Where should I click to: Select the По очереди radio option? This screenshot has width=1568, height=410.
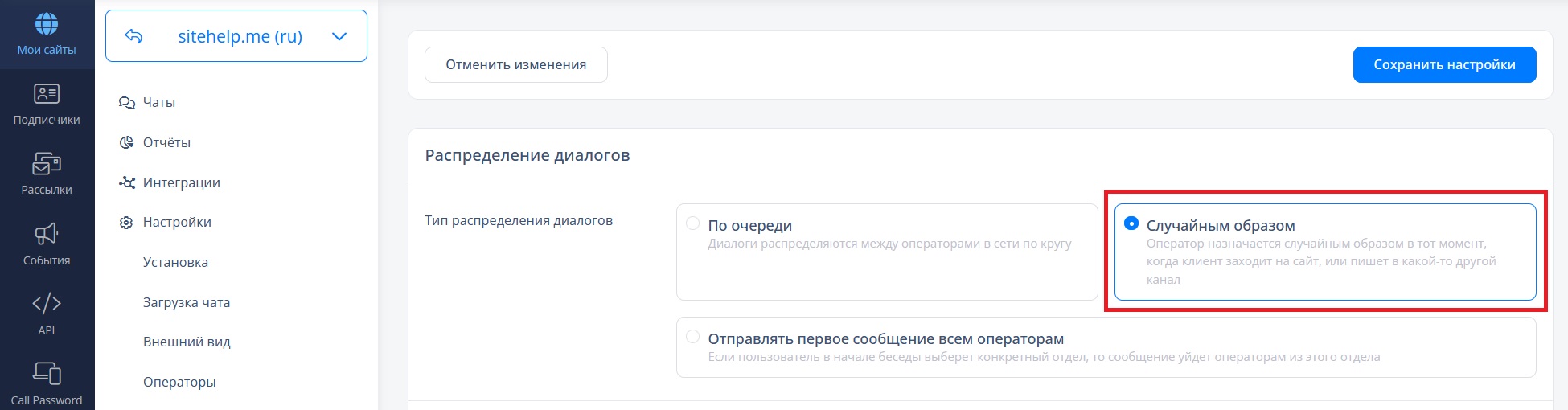(x=692, y=223)
